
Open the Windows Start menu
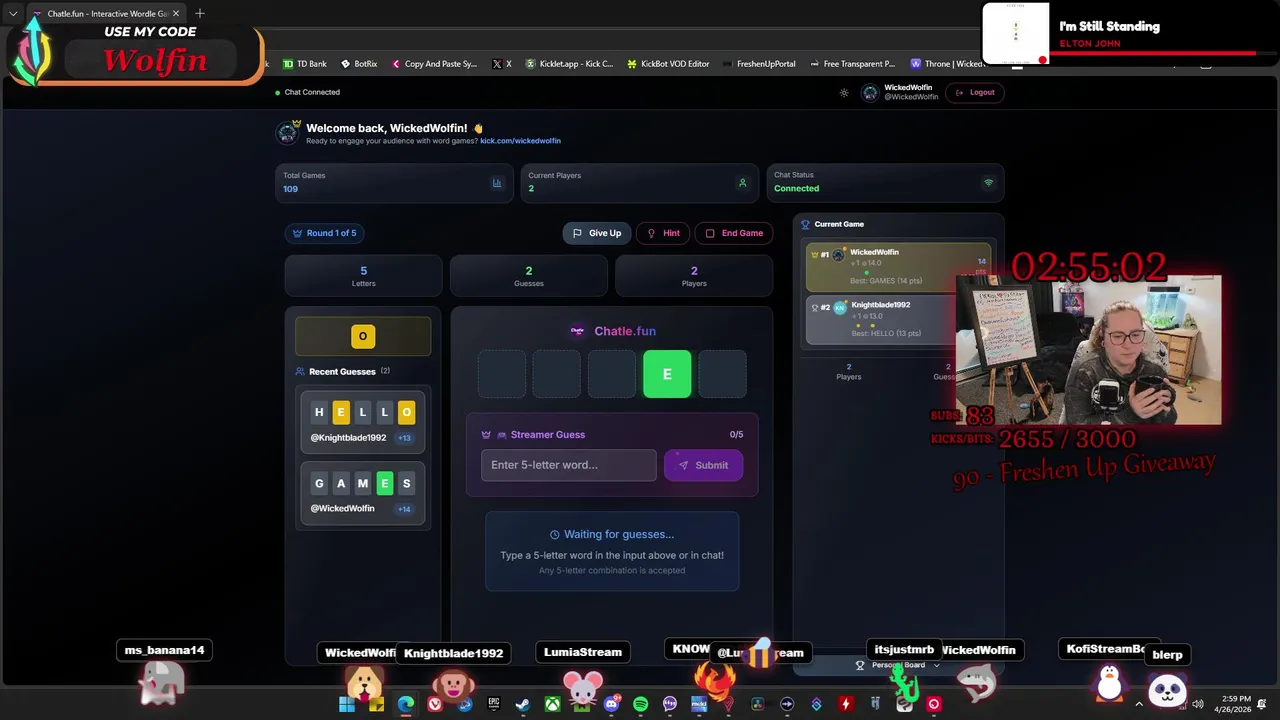coord(347,704)
